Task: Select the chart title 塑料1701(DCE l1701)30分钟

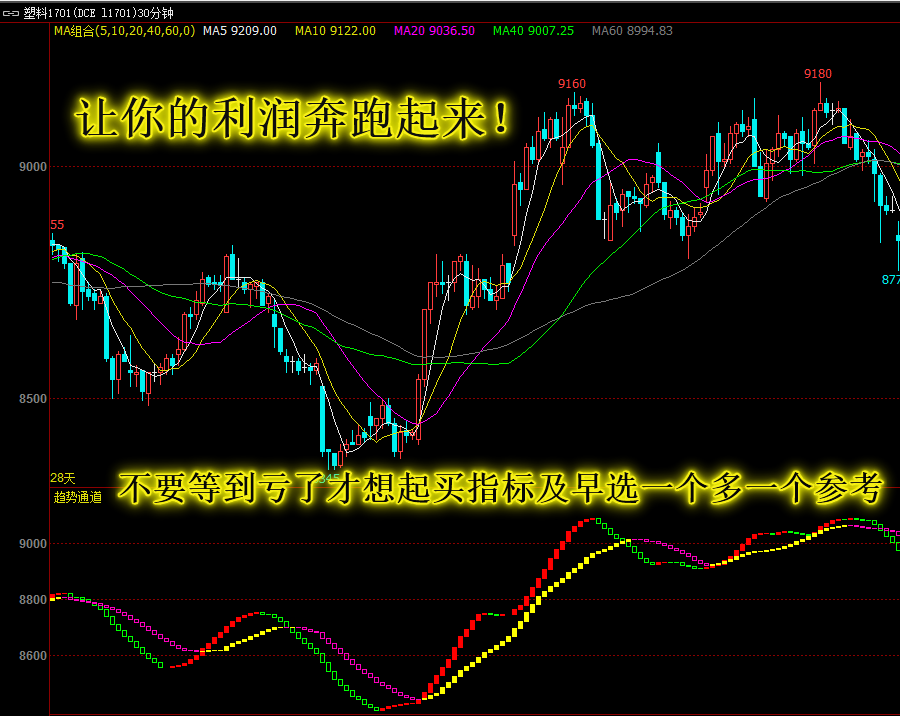Action: click(x=98, y=13)
